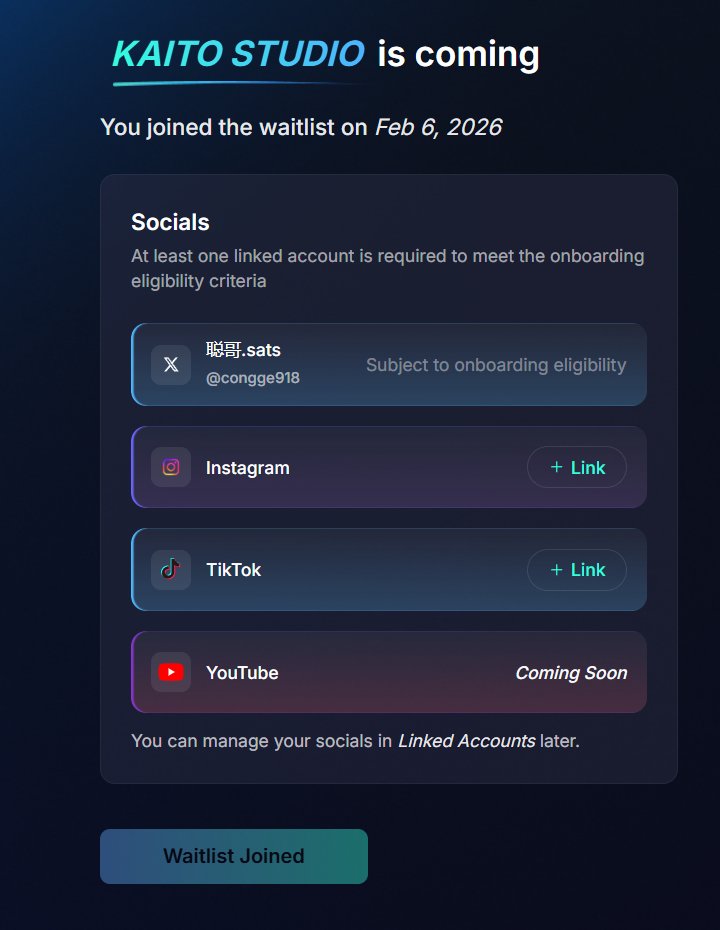The width and height of the screenshot is (720, 930).
Task: Select the Instagram row label
Action: (x=247, y=468)
